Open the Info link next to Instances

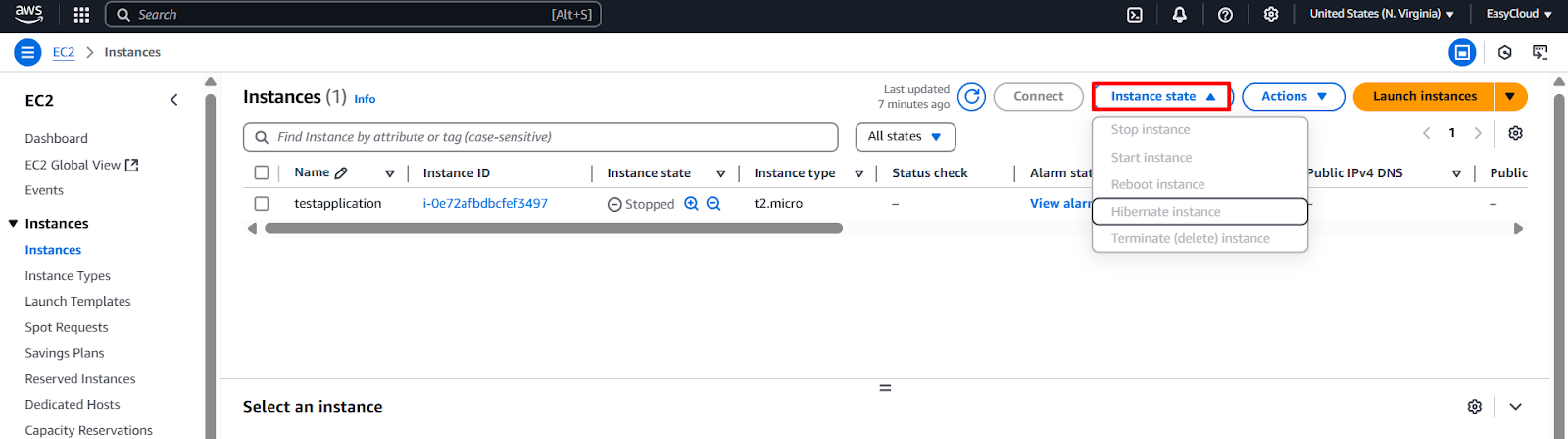pos(365,99)
